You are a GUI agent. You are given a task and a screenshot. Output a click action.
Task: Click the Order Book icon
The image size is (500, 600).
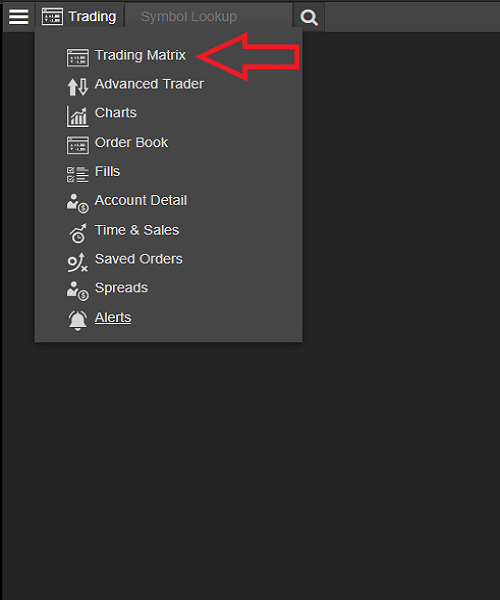pos(78,145)
